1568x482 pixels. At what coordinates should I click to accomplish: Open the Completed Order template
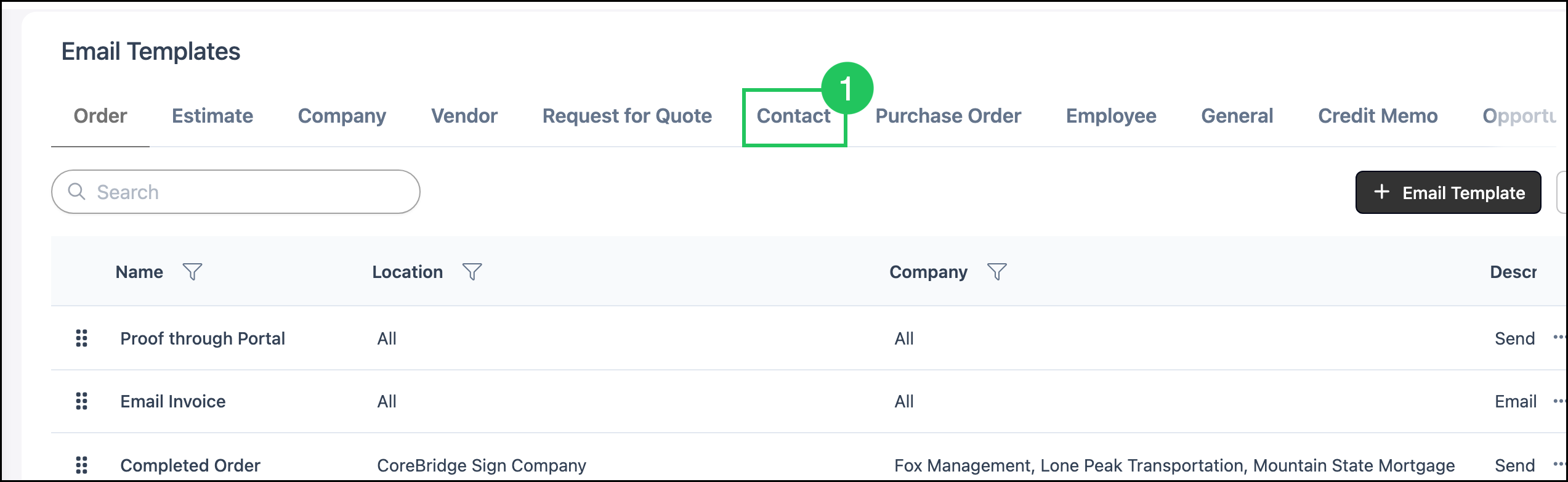click(x=190, y=465)
